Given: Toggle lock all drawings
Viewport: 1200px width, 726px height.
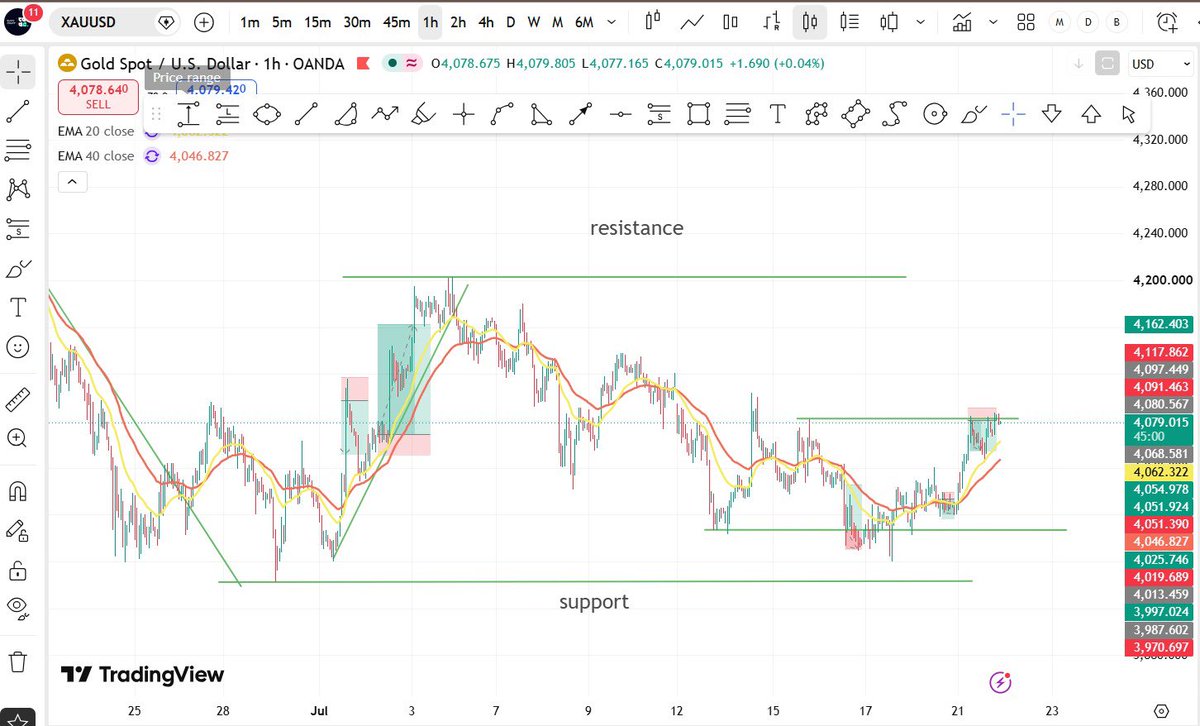Looking at the screenshot, I should pos(18,570).
